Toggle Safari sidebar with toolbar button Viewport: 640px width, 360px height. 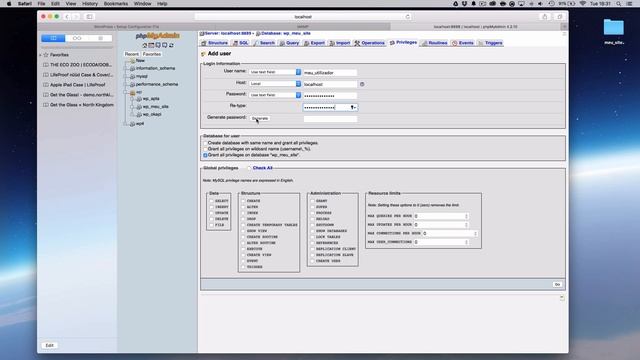[x=90, y=17]
